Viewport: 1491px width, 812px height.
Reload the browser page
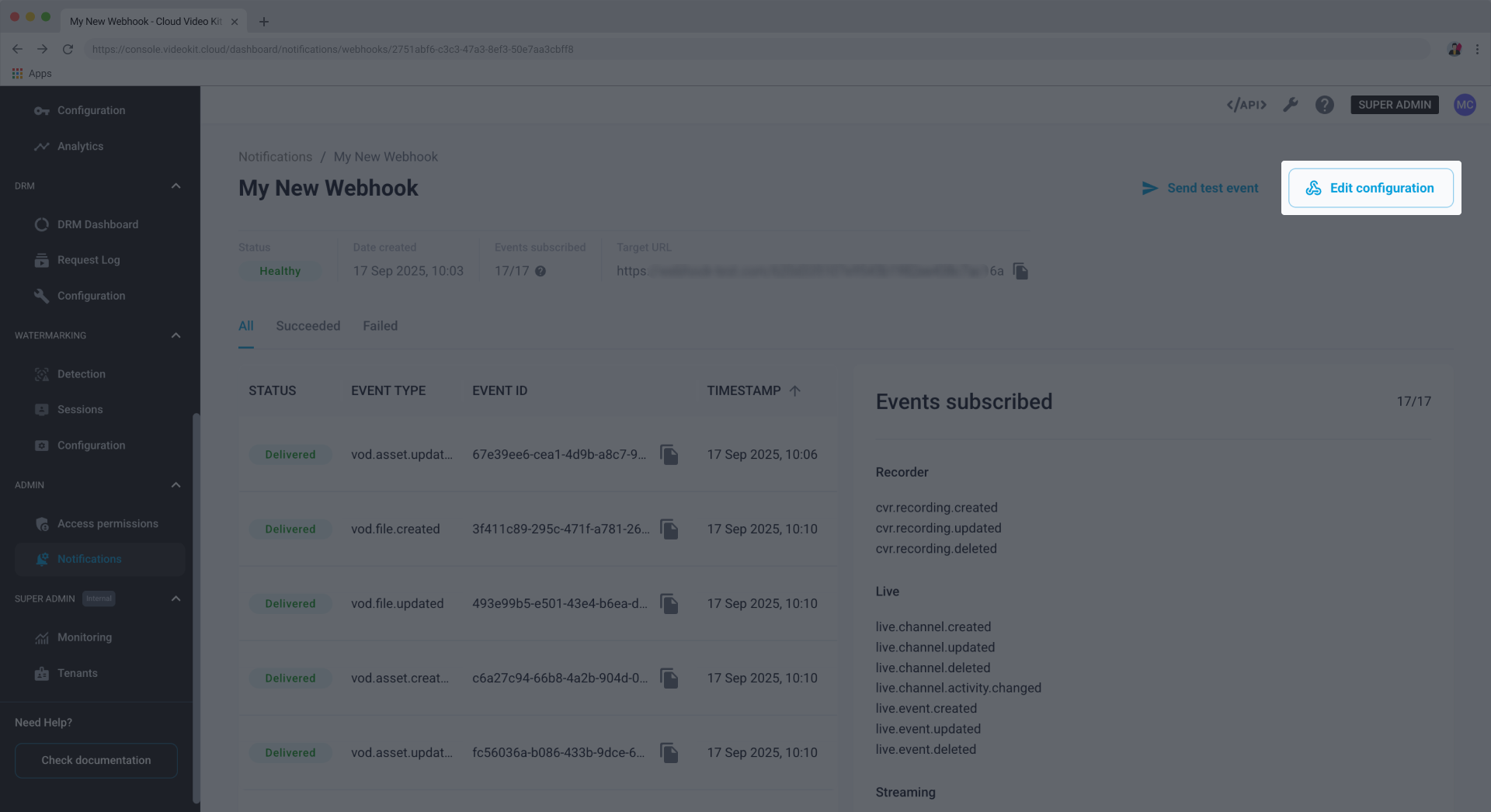point(68,49)
